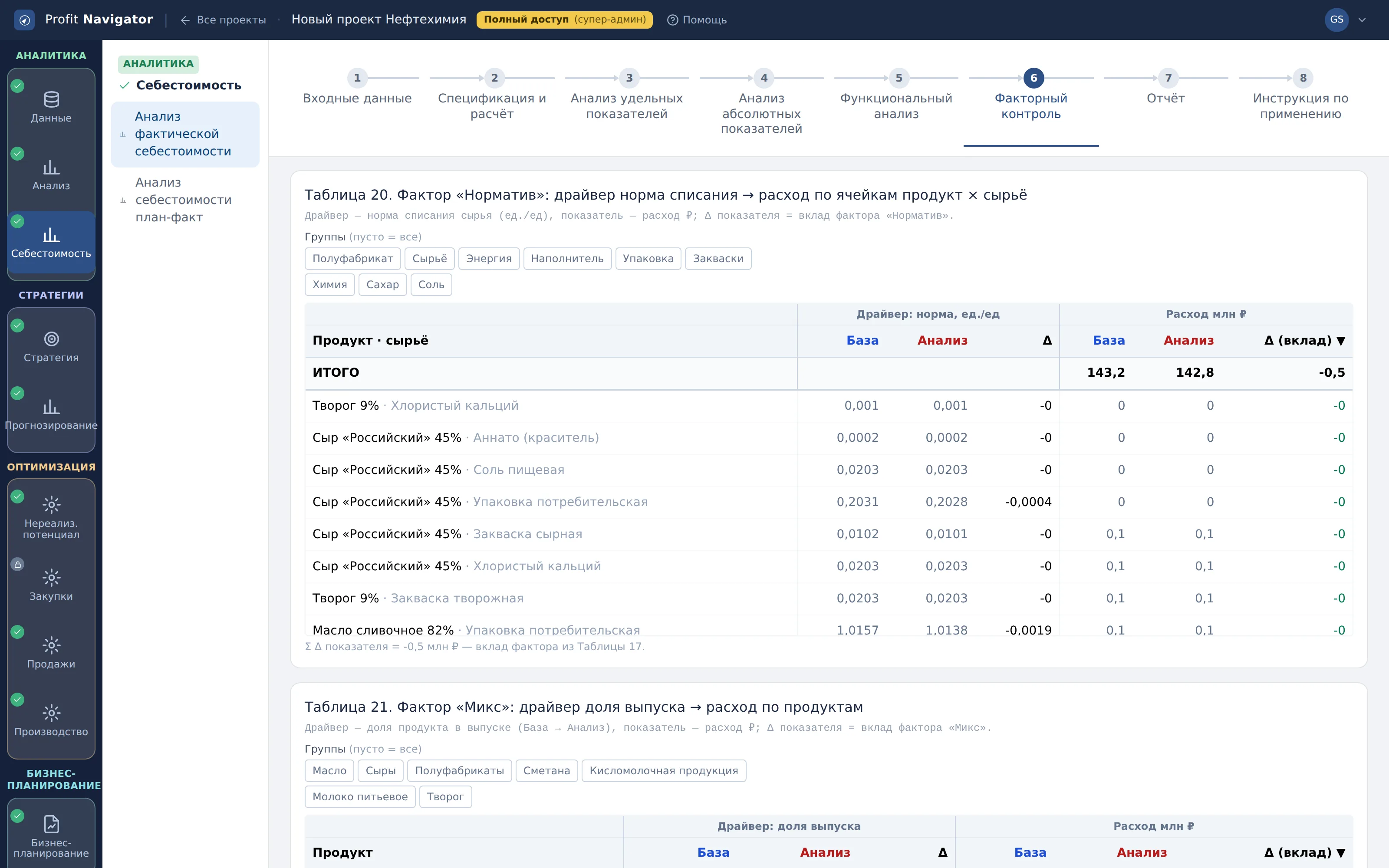This screenshot has height=868, width=1389.
Task: Open the Бизнес-планирование document icon
Action: (51, 824)
